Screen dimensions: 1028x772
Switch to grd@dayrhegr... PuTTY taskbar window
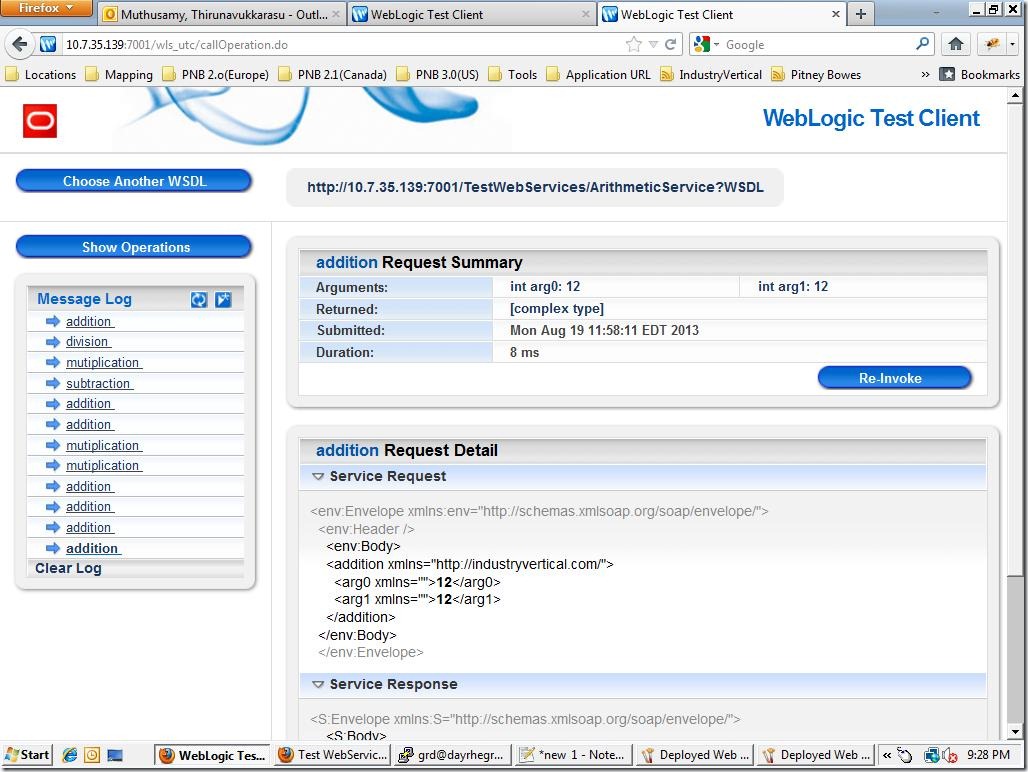(x=454, y=755)
